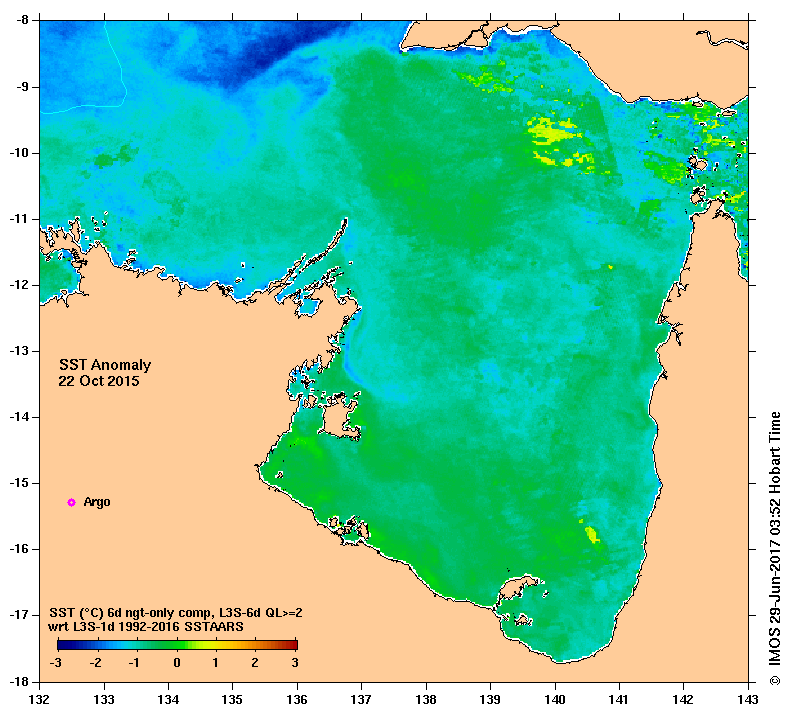This screenshot has width=791, height=716.
Task: Click longitude axis label '134'
Action: tap(168, 699)
